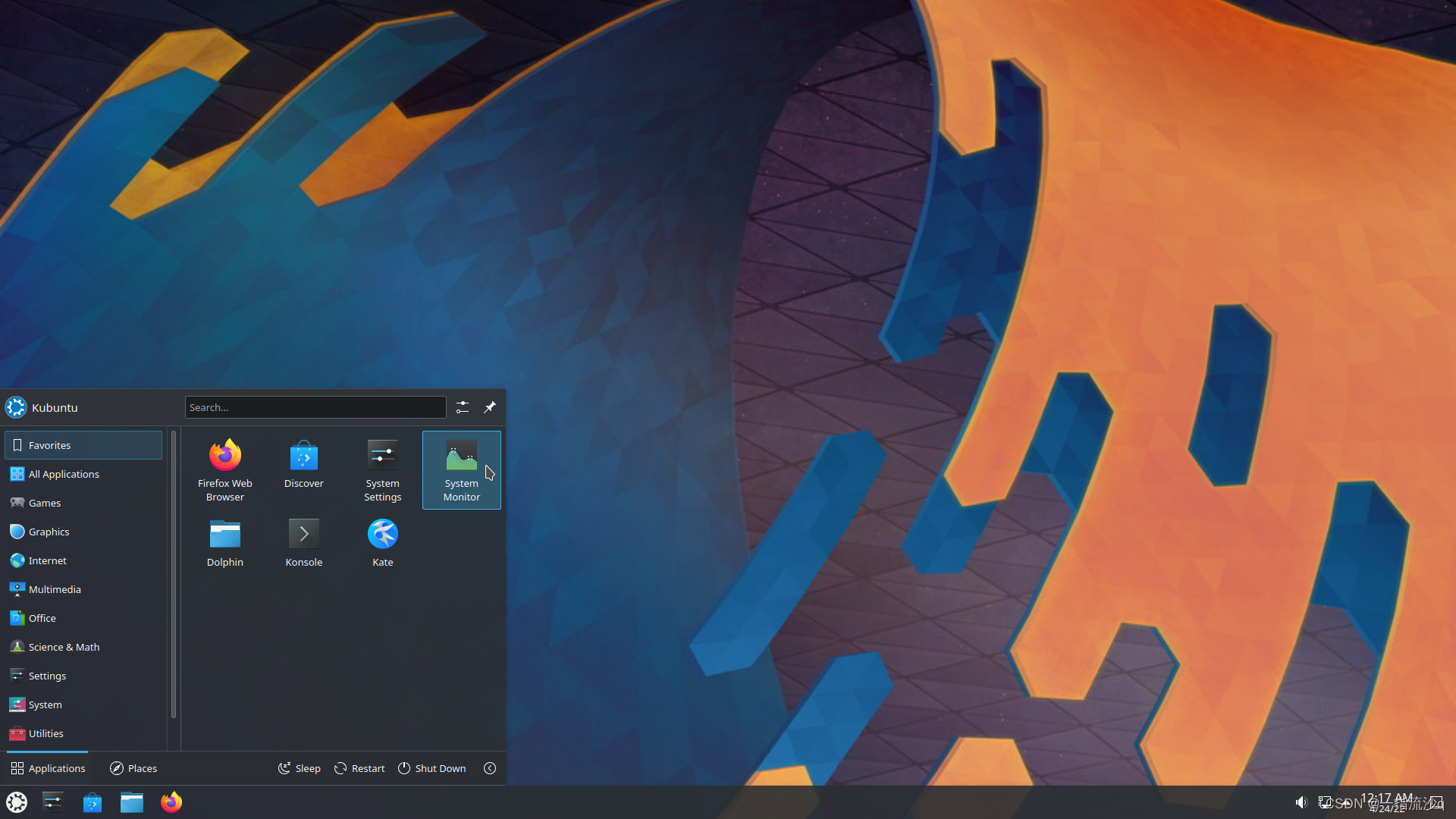Select the All Applications category
The width and height of the screenshot is (1456, 819).
64,474
